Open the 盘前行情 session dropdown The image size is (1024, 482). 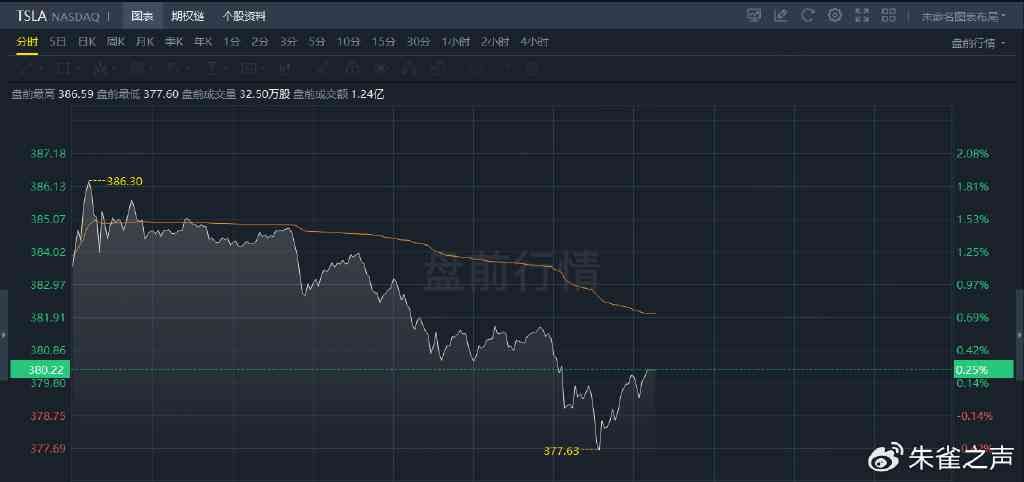[x=979, y=42]
